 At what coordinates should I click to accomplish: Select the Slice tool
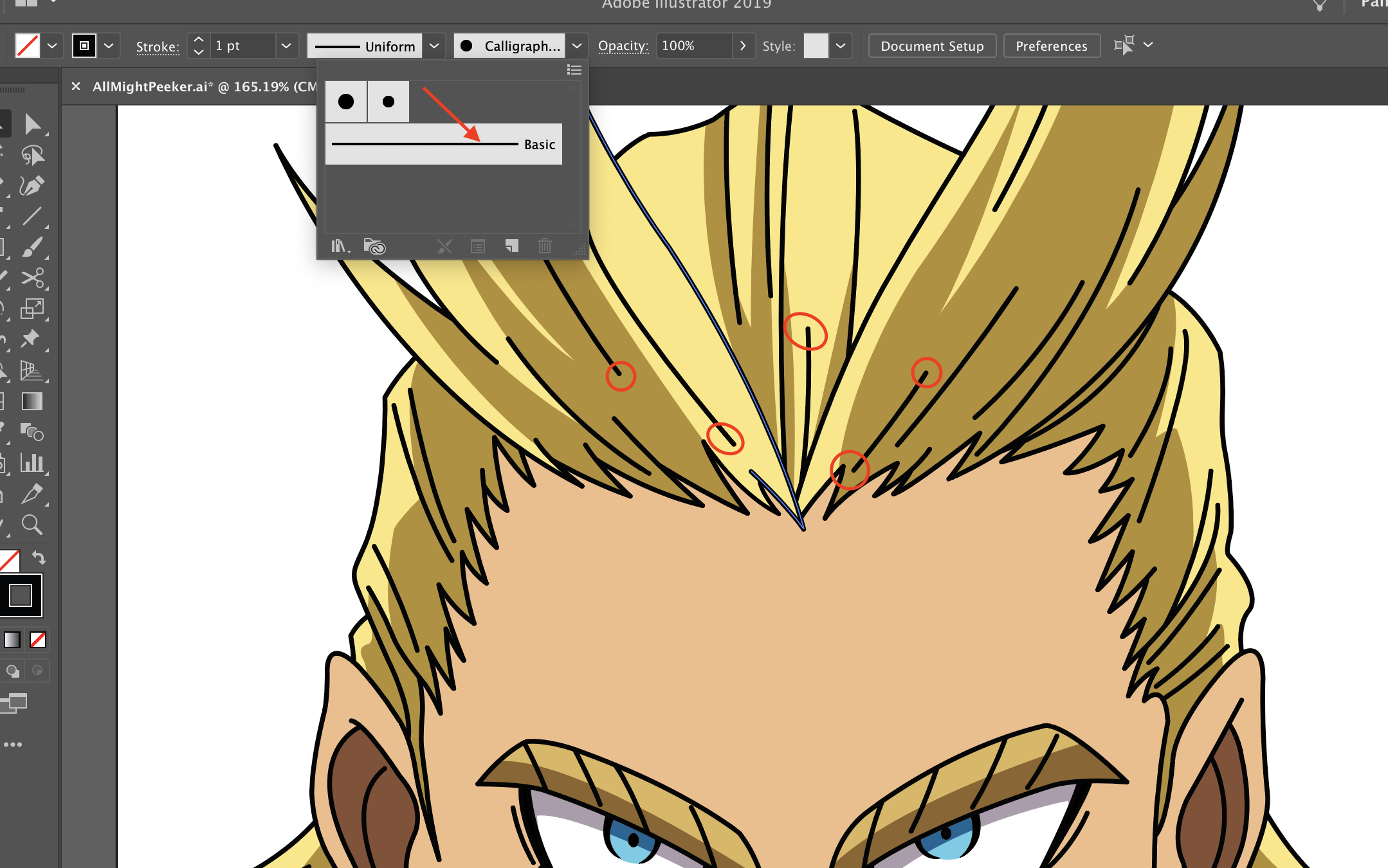(x=32, y=494)
